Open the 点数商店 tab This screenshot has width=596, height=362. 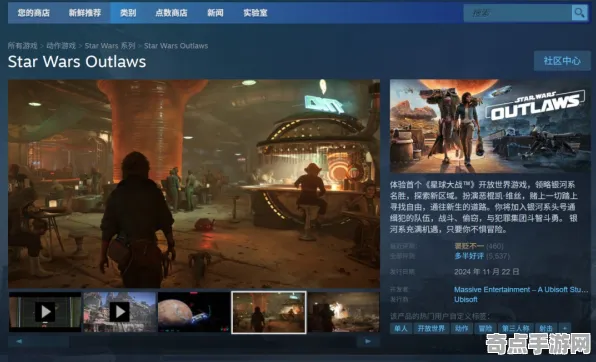point(171,13)
